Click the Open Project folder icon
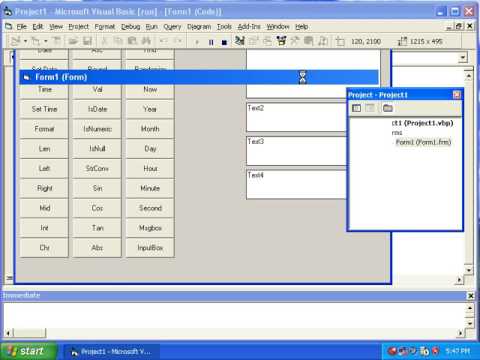This screenshot has height=360, width=480. pyautogui.click(x=73, y=41)
